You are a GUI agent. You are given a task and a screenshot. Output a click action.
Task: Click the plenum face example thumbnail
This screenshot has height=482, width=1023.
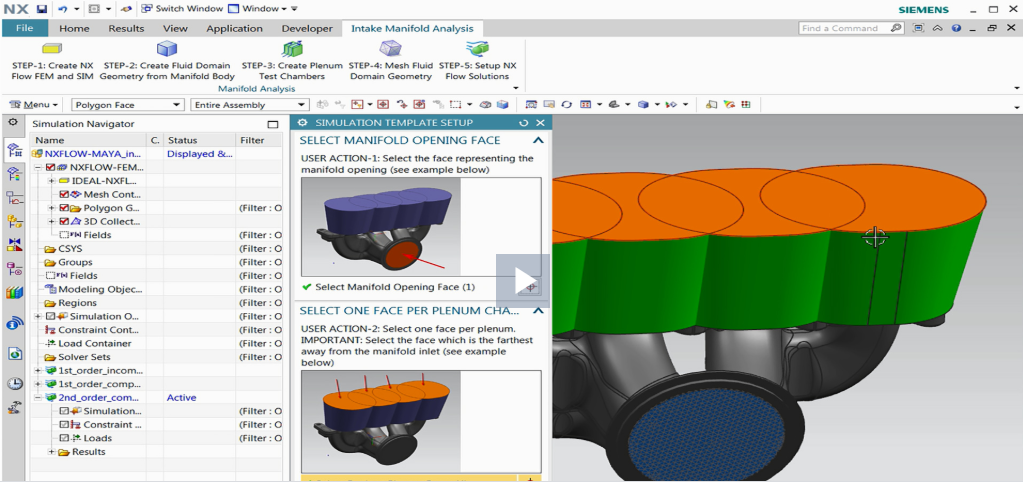pyautogui.click(x=381, y=421)
